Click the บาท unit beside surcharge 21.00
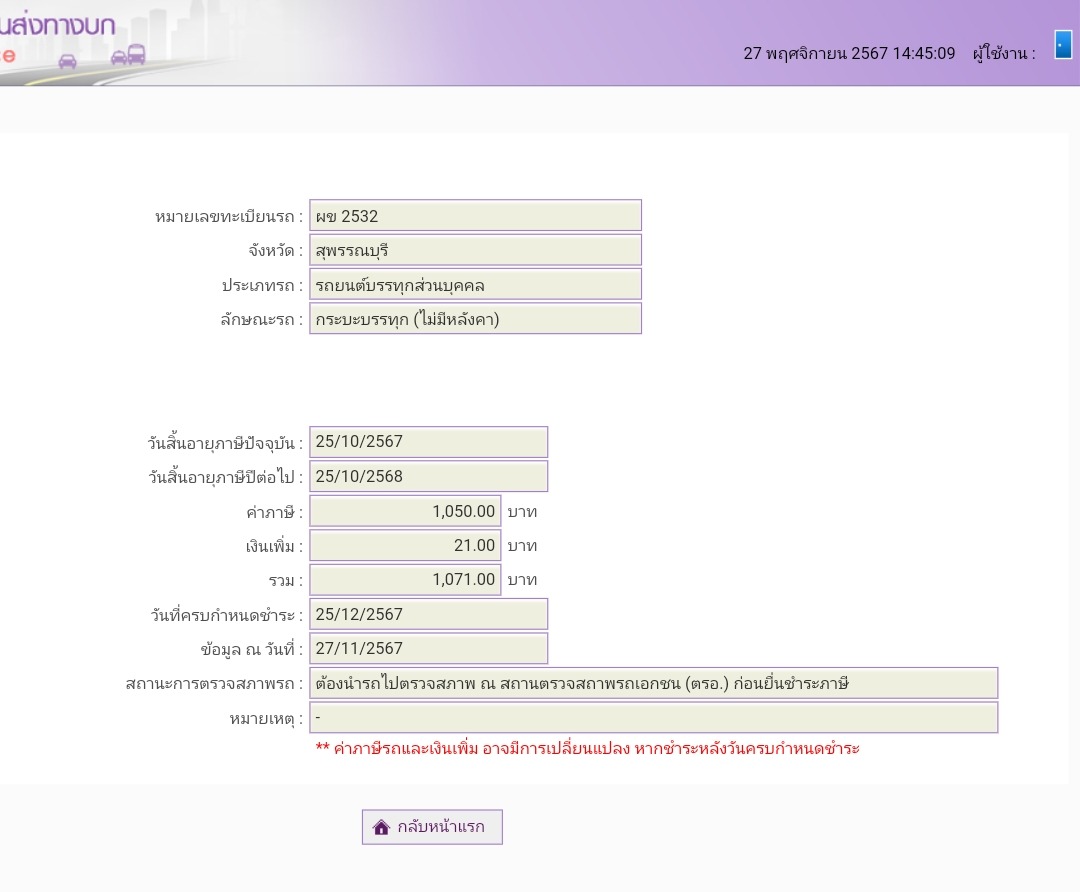 pos(522,546)
